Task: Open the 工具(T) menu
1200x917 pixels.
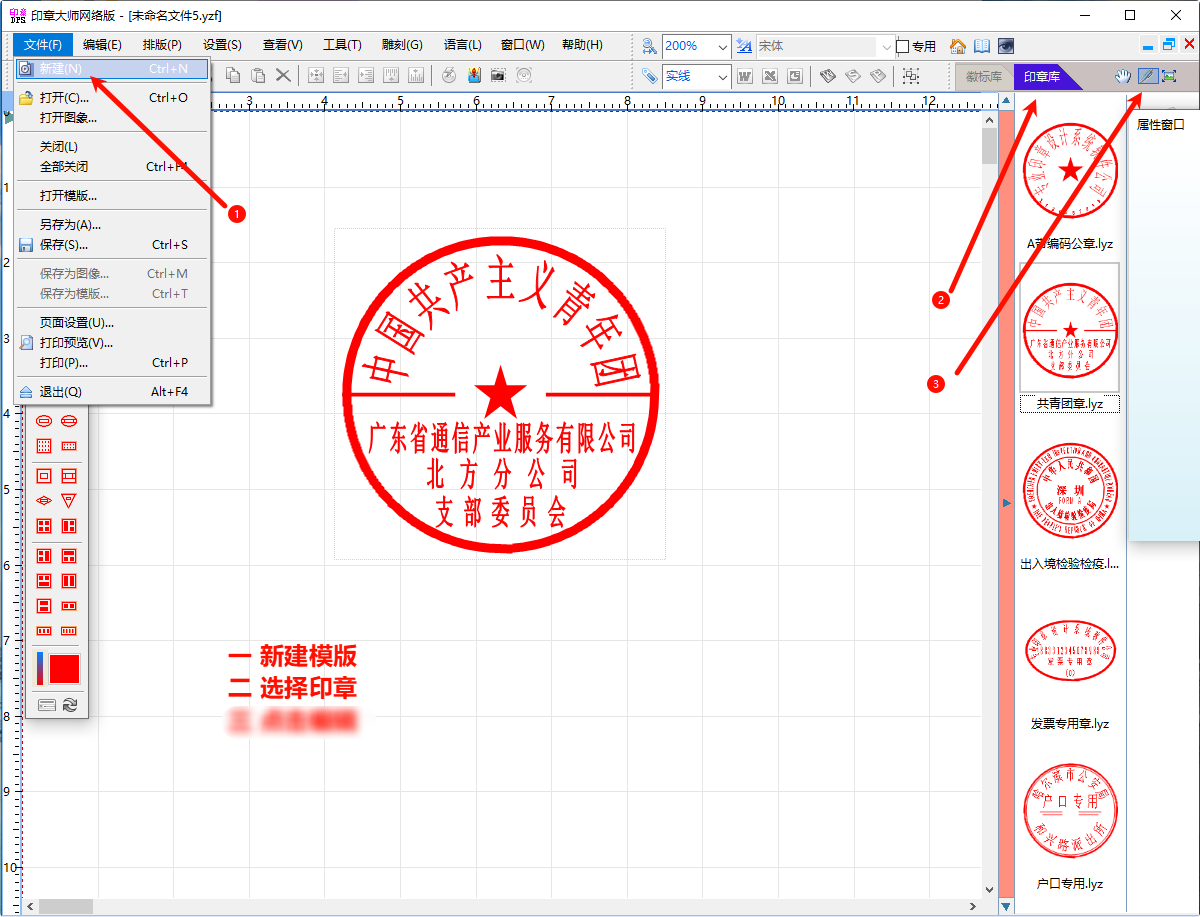Action: (342, 45)
